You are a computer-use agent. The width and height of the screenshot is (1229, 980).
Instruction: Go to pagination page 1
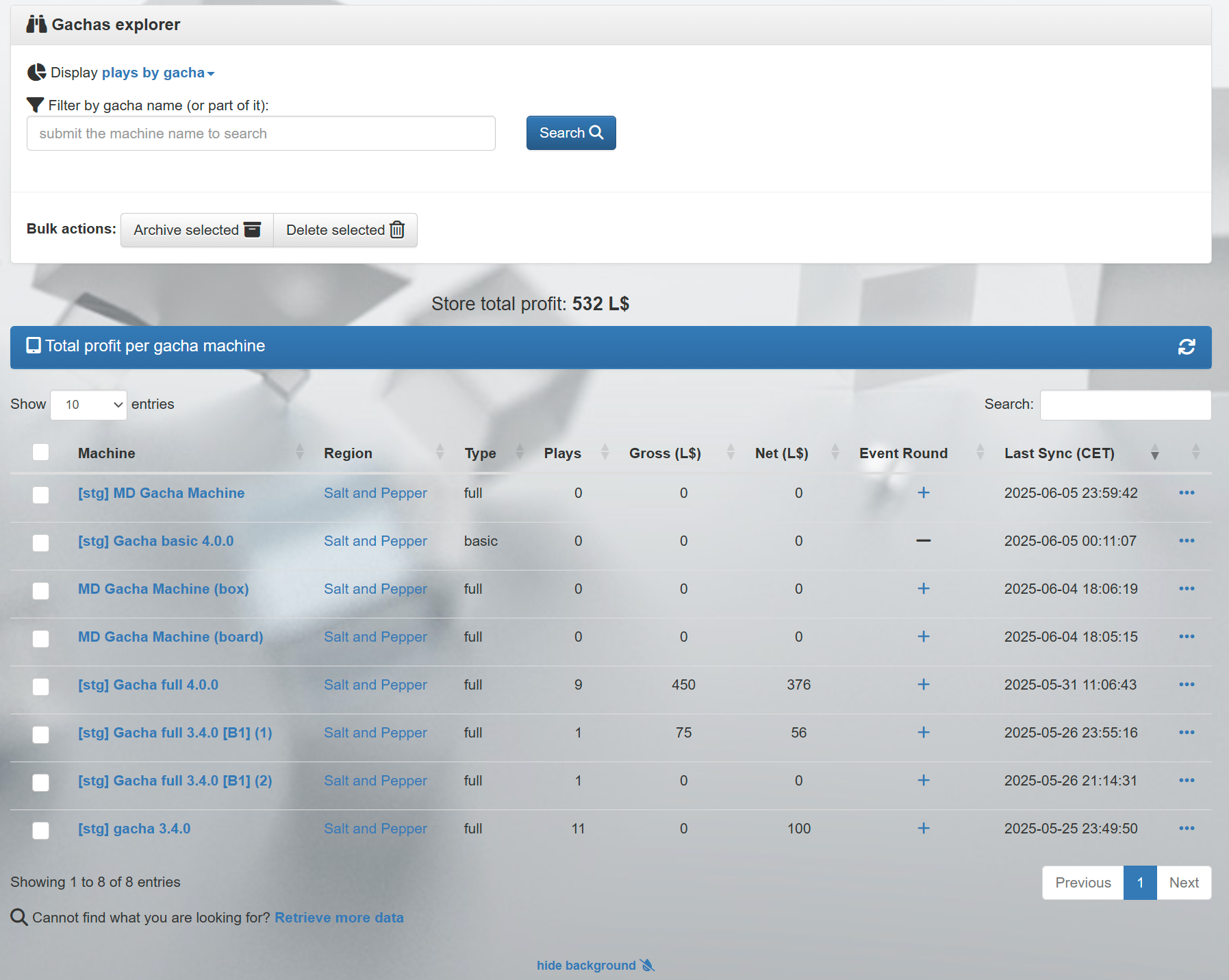coord(1140,883)
